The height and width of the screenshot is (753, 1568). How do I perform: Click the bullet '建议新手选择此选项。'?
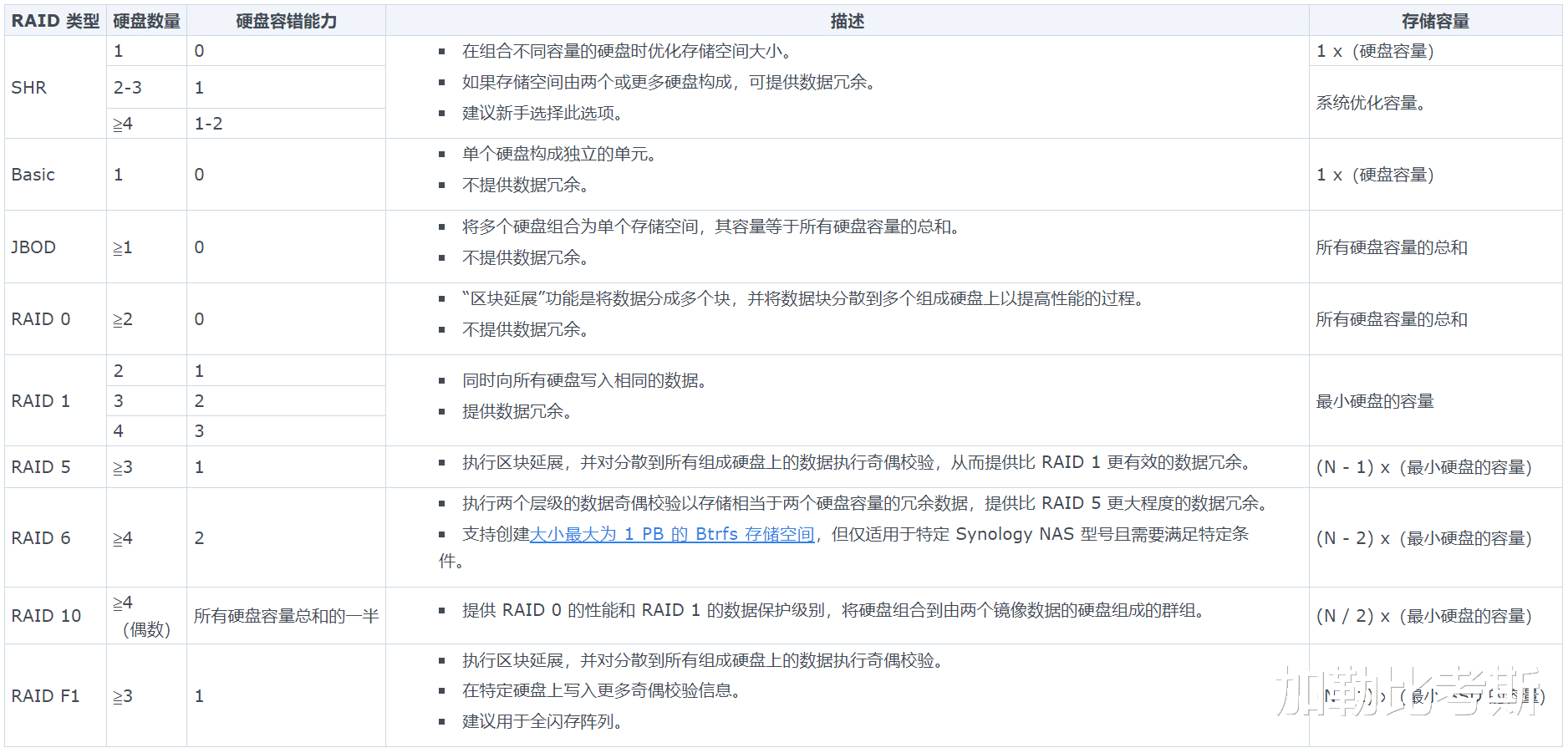[542, 113]
